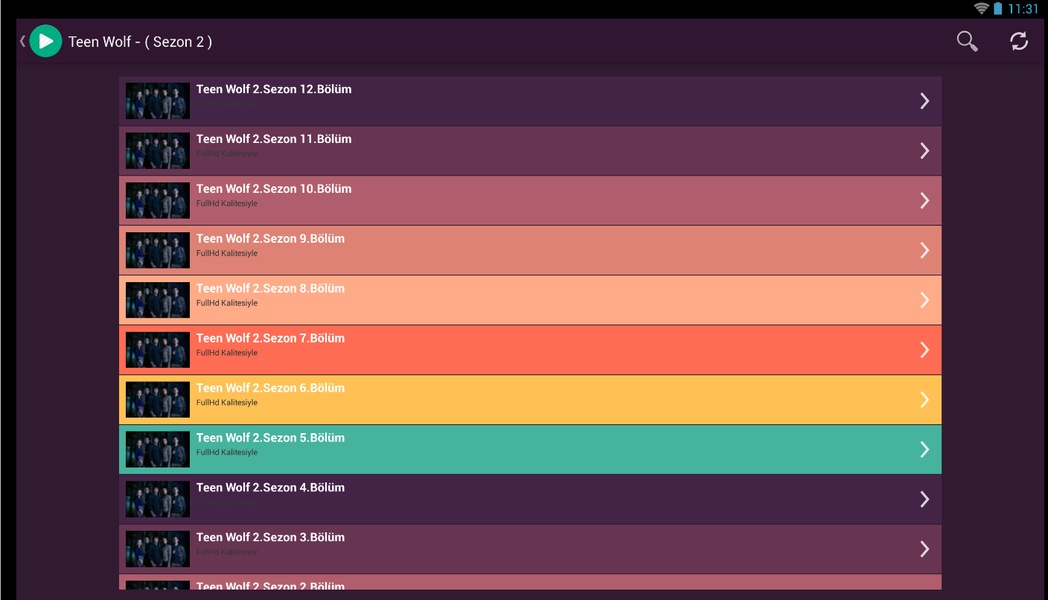Open chevron for 2.Sezon 3.Bölüm
Viewport: 1048px width, 600px height.
924,549
